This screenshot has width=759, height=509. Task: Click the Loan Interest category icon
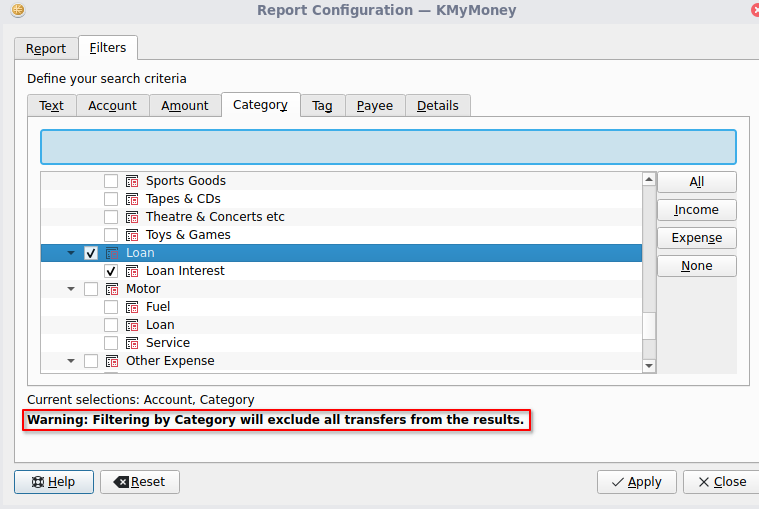click(x=132, y=271)
